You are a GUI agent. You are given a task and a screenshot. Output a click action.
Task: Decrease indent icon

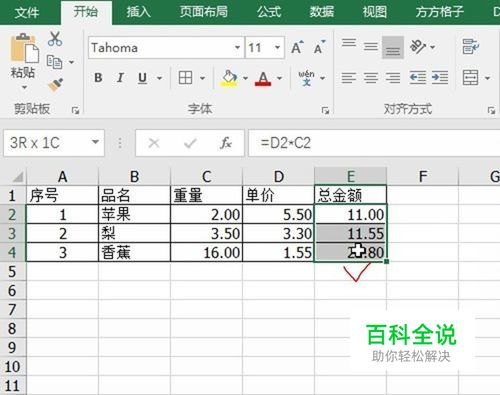[418, 78]
